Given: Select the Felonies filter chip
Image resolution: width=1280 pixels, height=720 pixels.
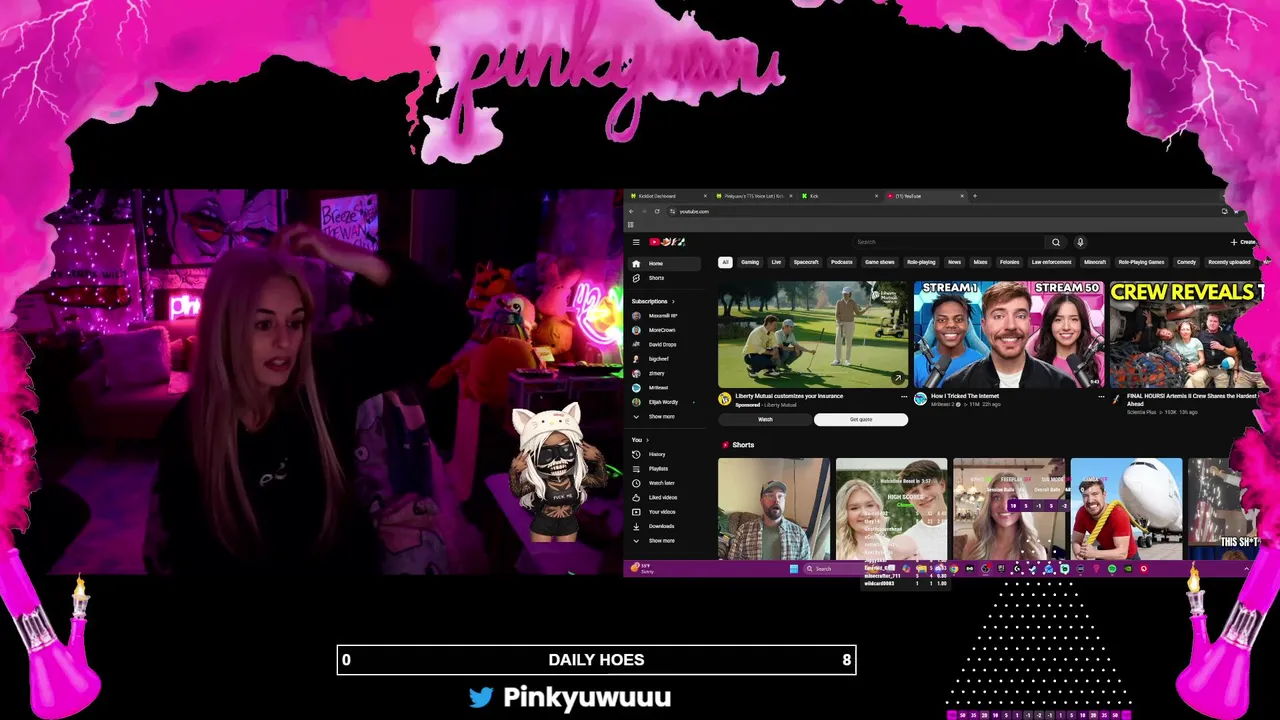Looking at the screenshot, I should click(x=1009, y=262).
